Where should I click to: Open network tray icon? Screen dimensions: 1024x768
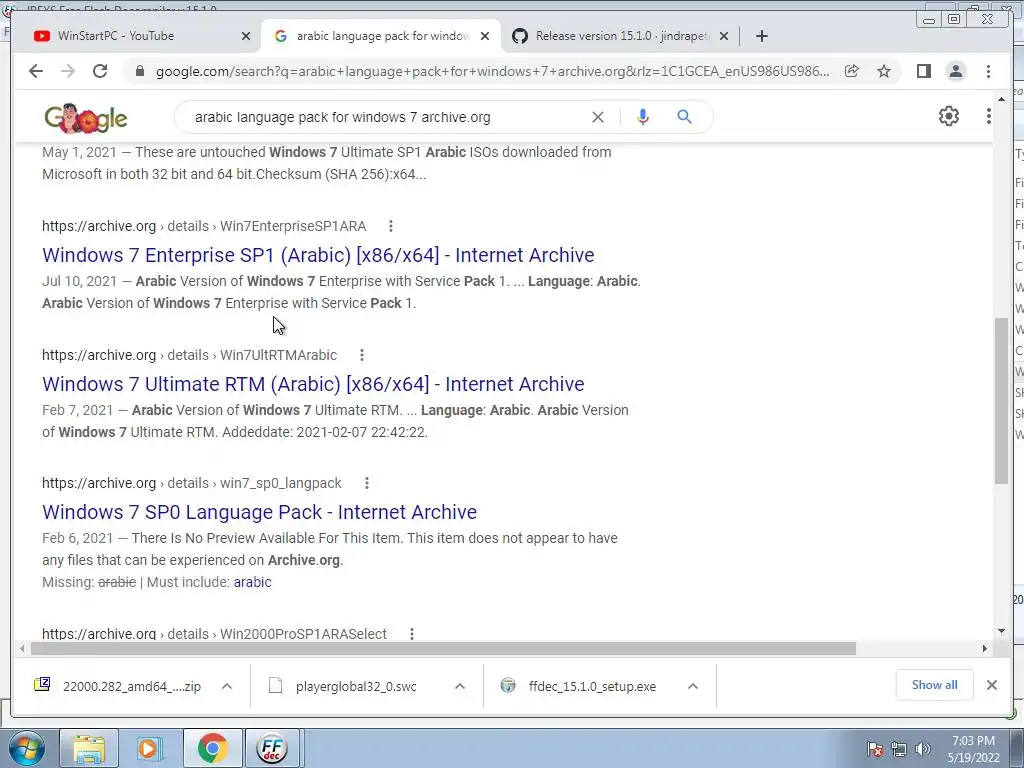(899, 749)
